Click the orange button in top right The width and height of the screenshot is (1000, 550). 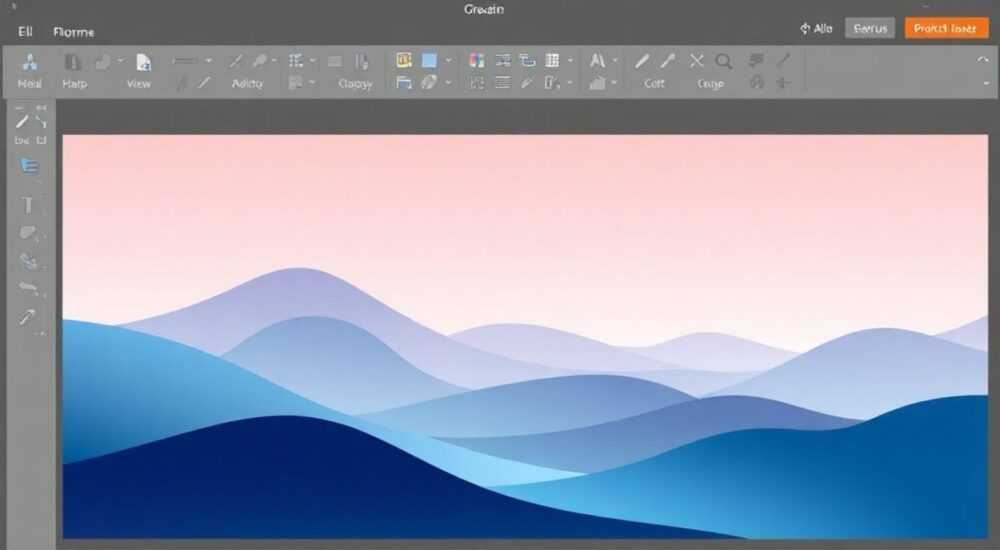coord(946,28)
